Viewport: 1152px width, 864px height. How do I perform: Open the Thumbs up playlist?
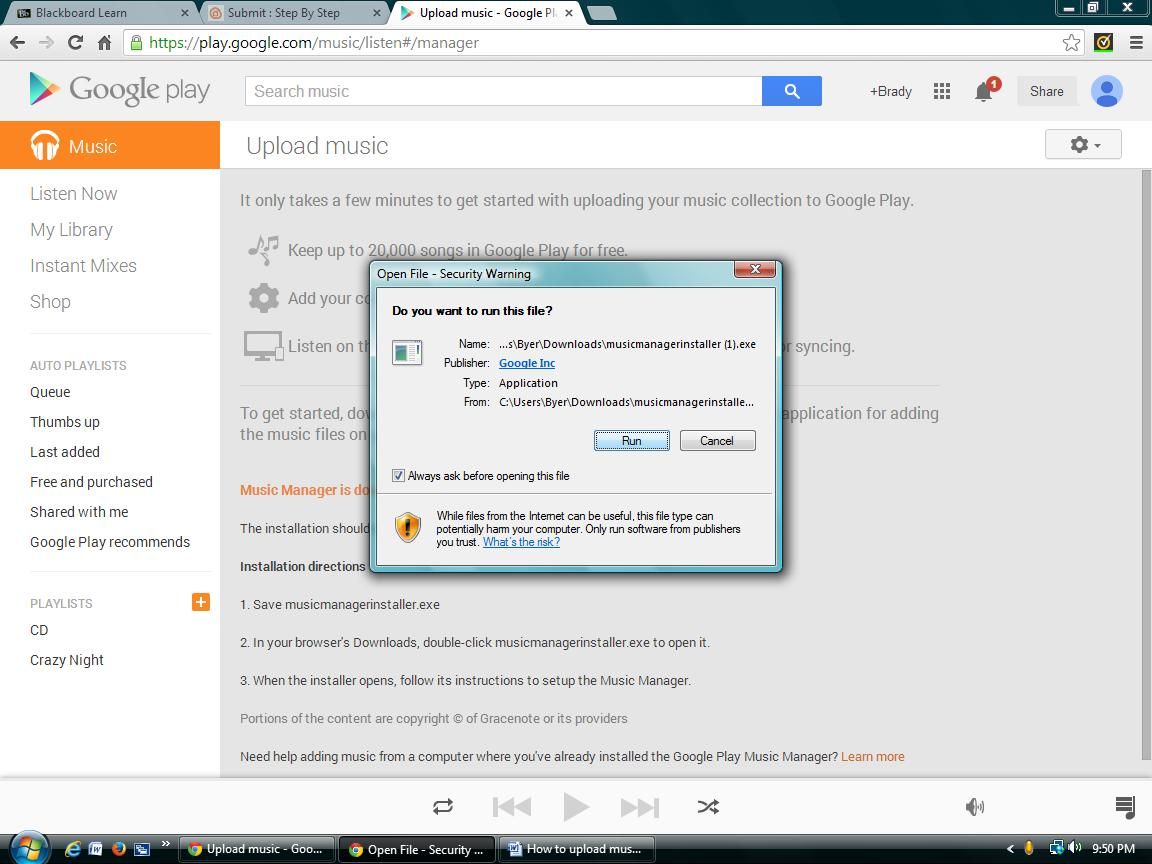[65, 422]
